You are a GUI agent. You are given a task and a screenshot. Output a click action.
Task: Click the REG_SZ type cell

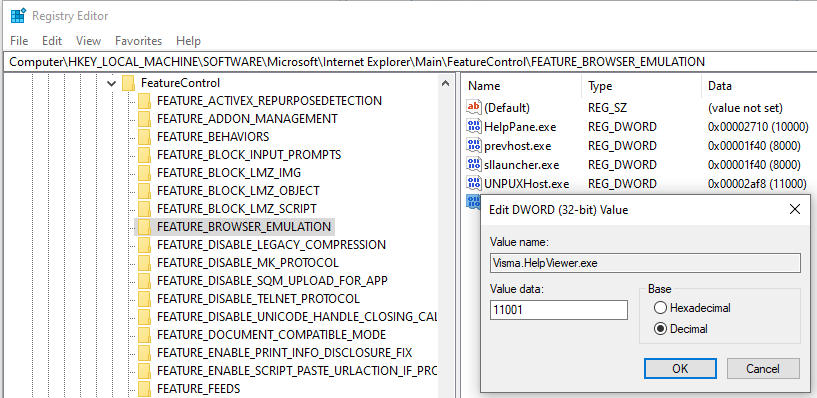pos(608,108)
